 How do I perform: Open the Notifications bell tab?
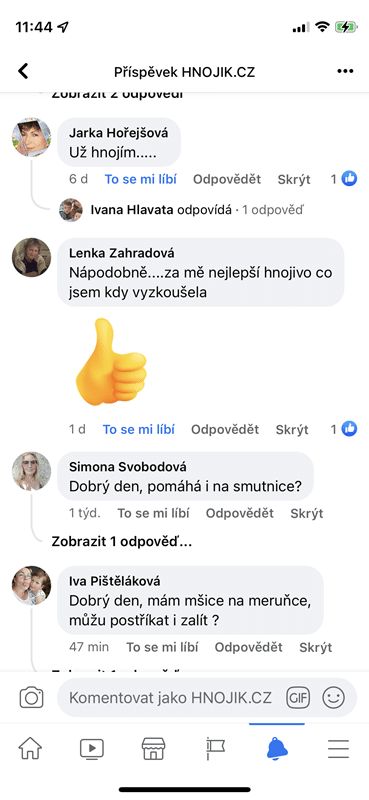point(277,748)
